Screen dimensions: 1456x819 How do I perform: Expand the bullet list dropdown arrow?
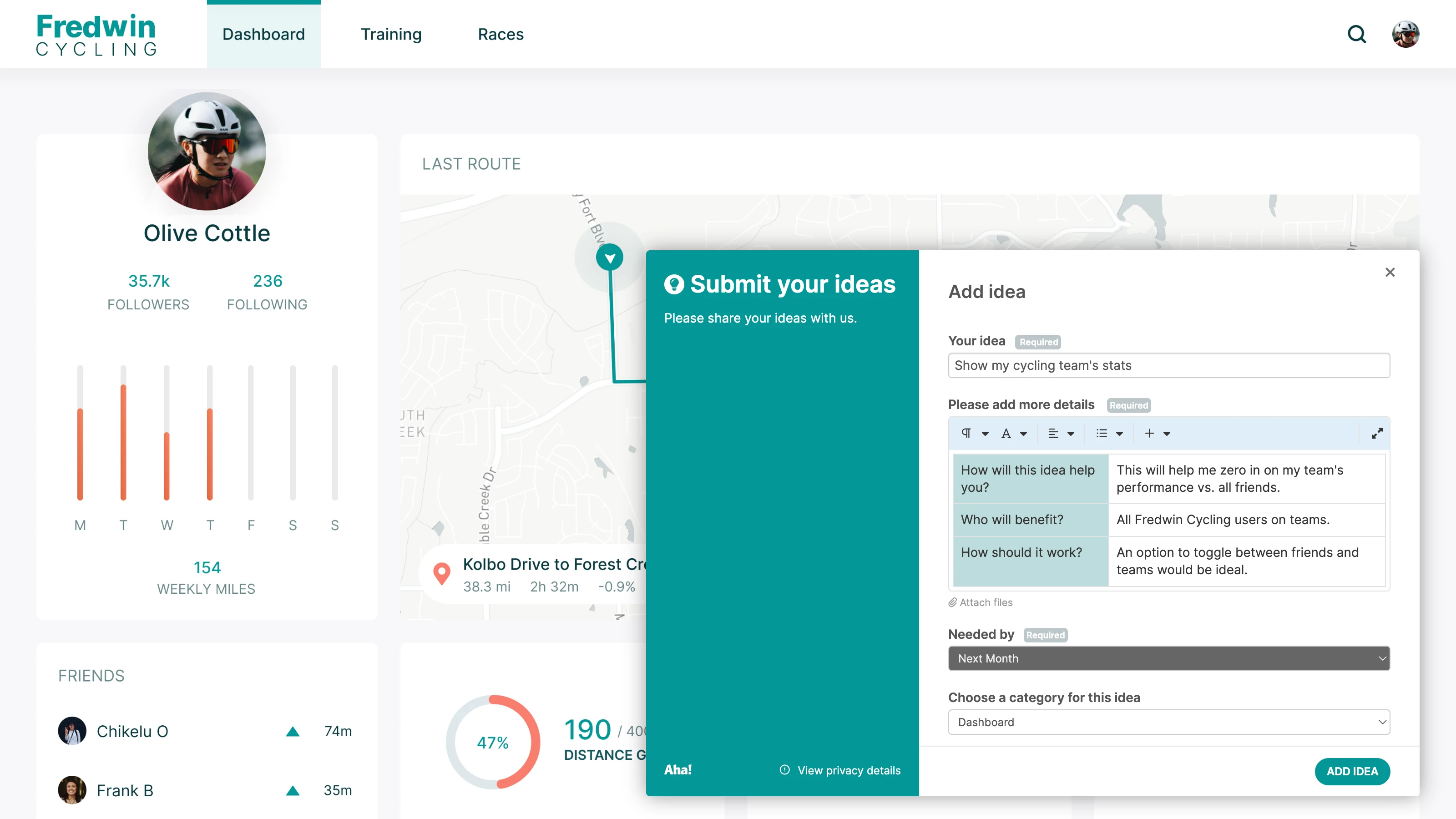point(1120,434)
